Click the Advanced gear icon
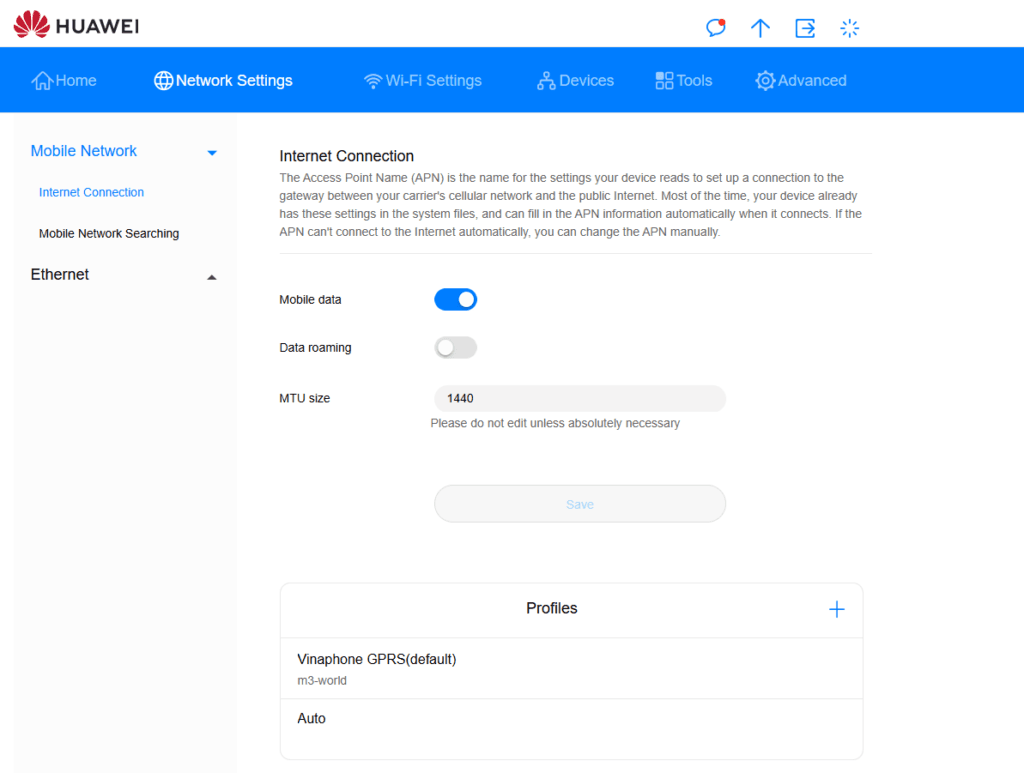1024x773 pixels. tap(765, 80)
